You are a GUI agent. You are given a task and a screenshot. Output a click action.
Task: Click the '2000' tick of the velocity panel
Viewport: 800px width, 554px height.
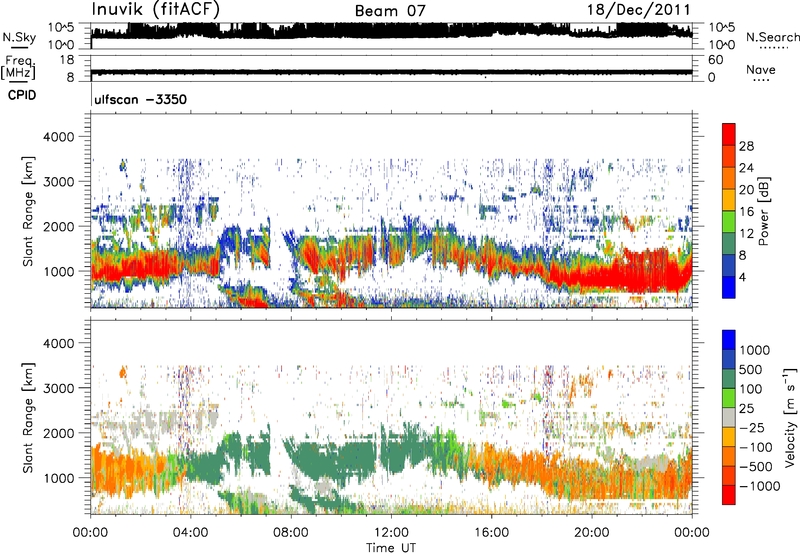click(58, 433)
